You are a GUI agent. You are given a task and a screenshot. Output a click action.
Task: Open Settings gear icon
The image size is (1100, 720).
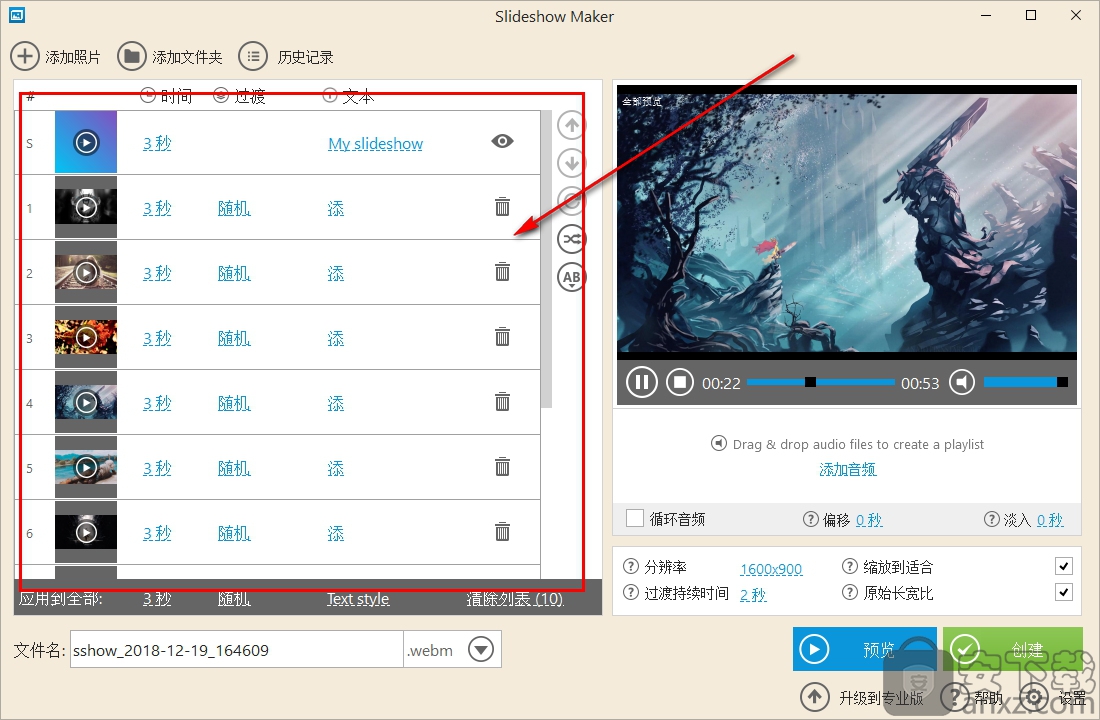click(x=1033, y=698)
